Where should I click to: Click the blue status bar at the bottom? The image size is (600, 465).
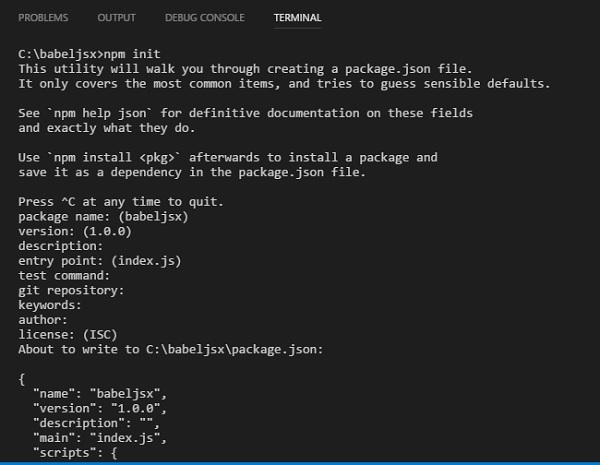pyautogui.click(x=300, y=460)
